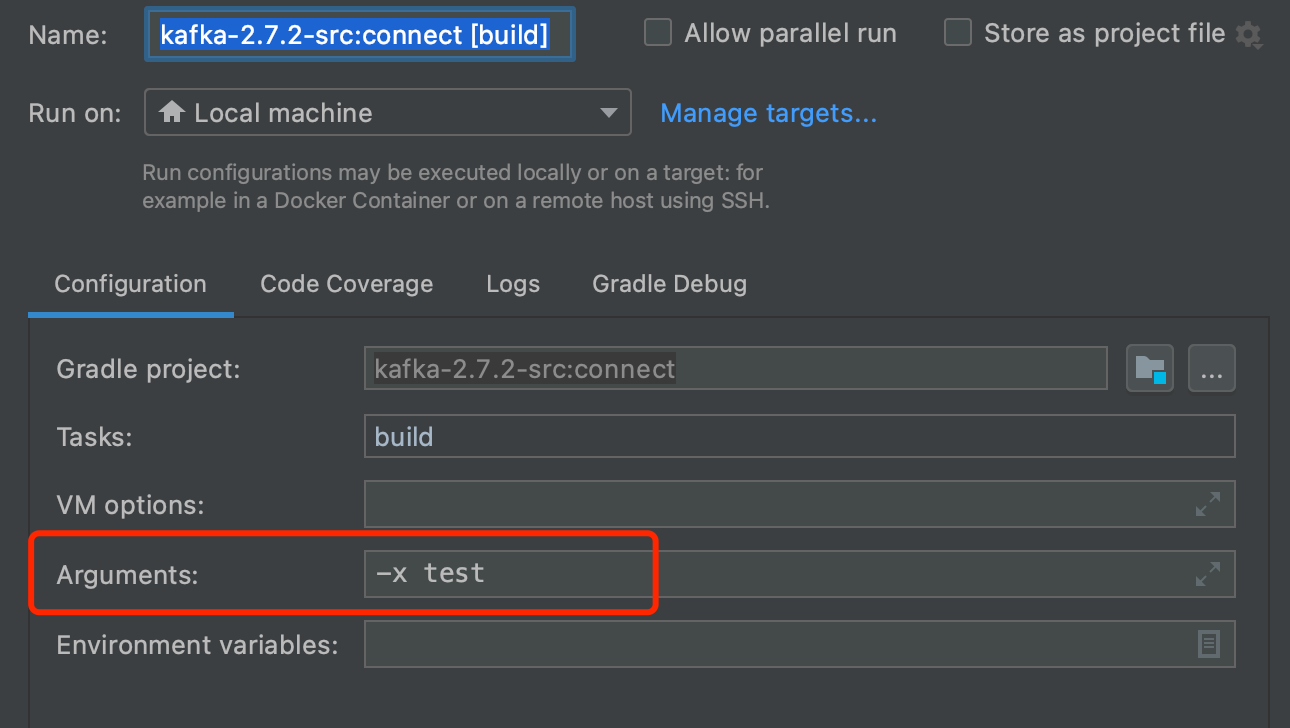The height and width of the screenshot is (728, 1290).
Task: Open the Run on dropdown arrow
Action: [x=608, y=113]
